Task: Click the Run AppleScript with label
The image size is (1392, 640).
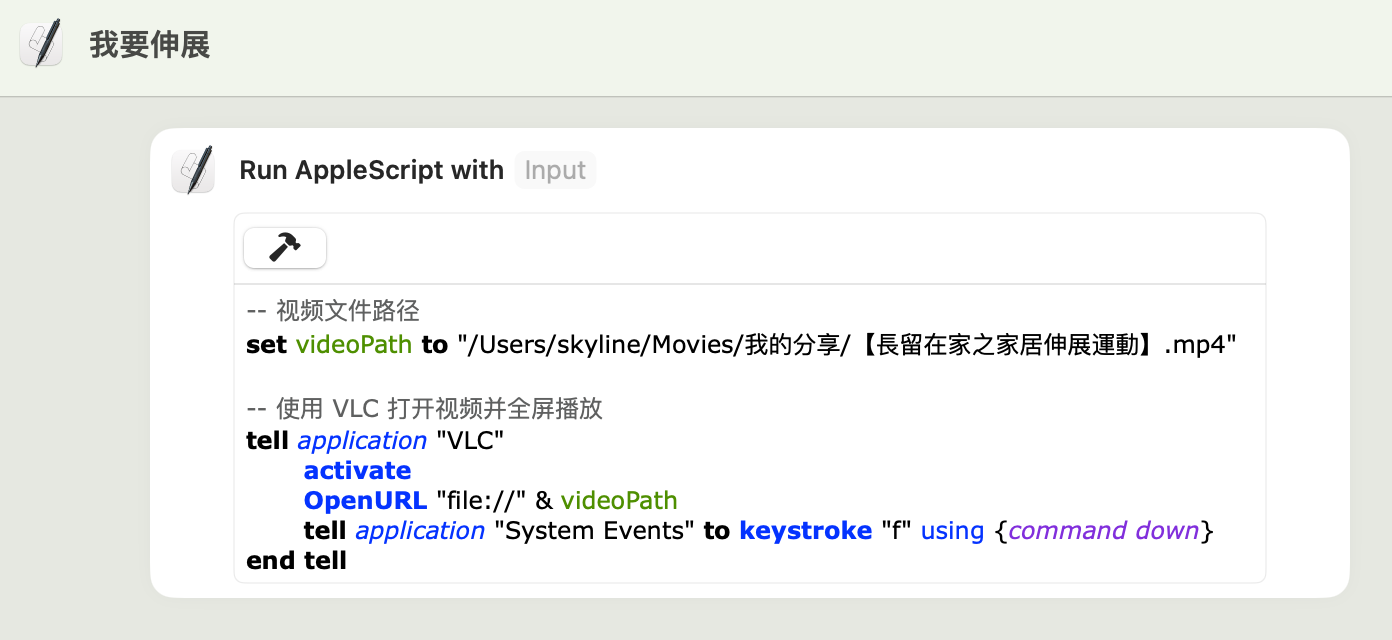Action: pyautogui.click(x=372, y=170)
